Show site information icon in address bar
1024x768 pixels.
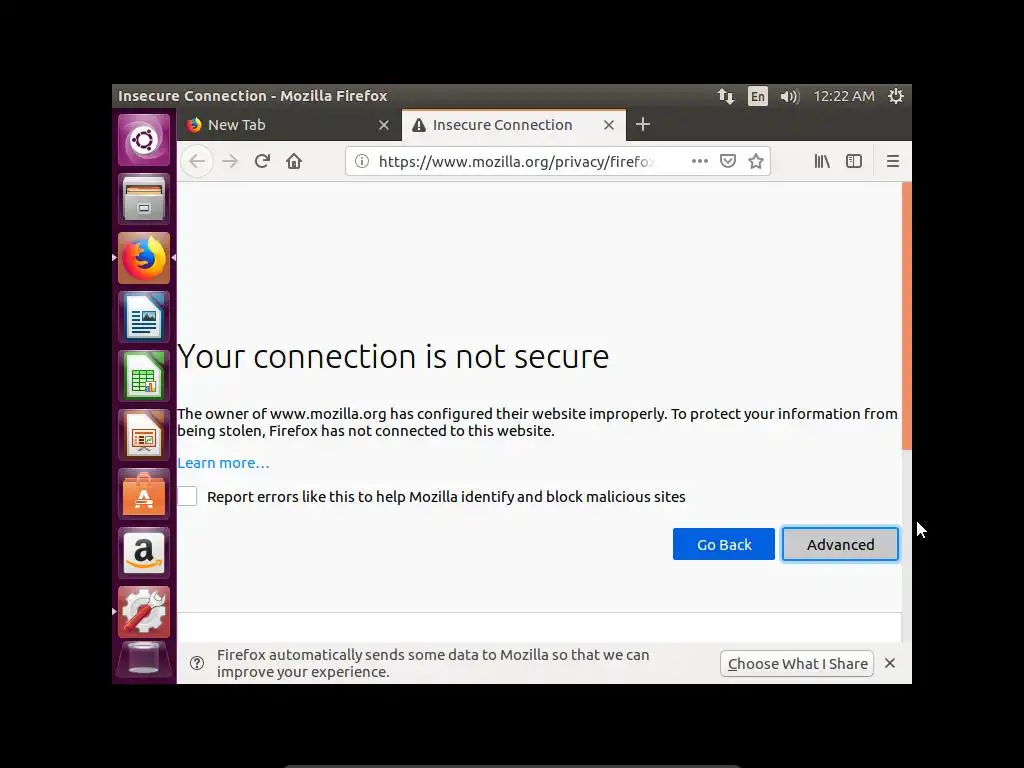pyautogui.click(x=362, y=161)
